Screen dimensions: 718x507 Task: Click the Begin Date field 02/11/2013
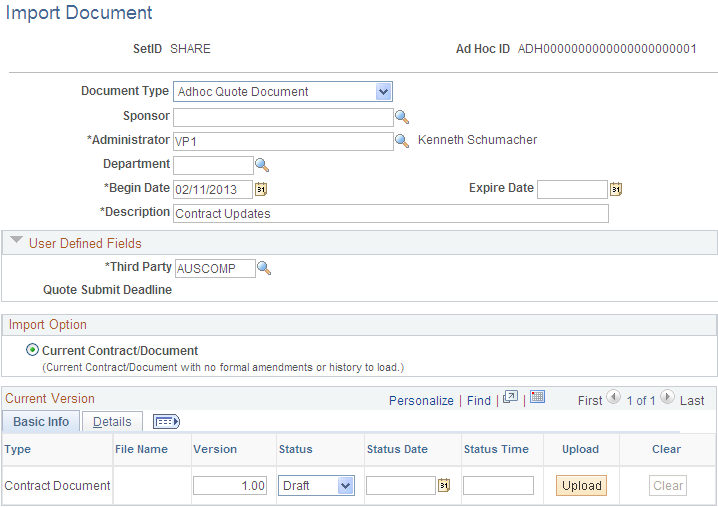[212, 189]
